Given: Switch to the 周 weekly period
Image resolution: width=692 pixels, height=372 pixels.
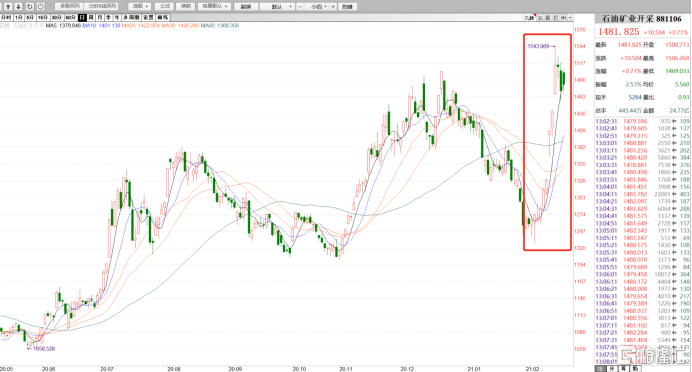Looking at the screenshot, I should coord(91,17).
